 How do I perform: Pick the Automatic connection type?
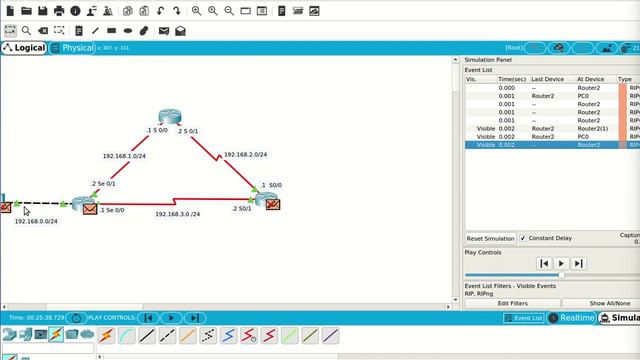(x=106, y=336)
